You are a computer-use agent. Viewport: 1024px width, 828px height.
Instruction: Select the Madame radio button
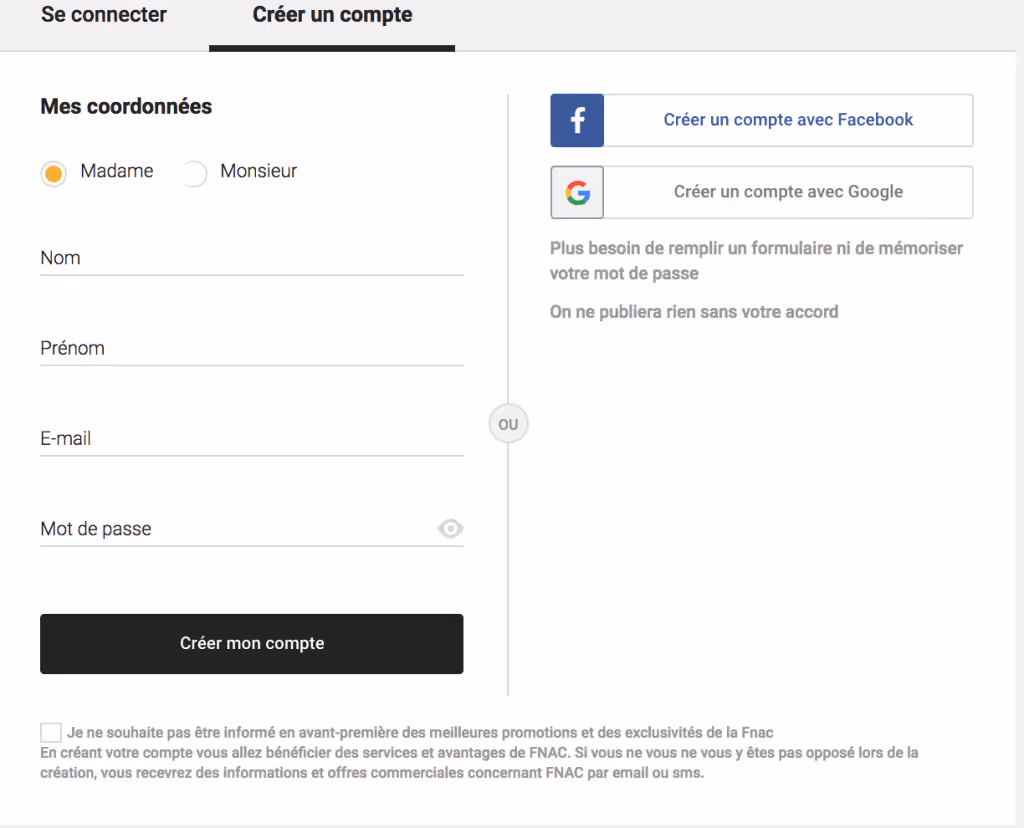pos(53,173)
